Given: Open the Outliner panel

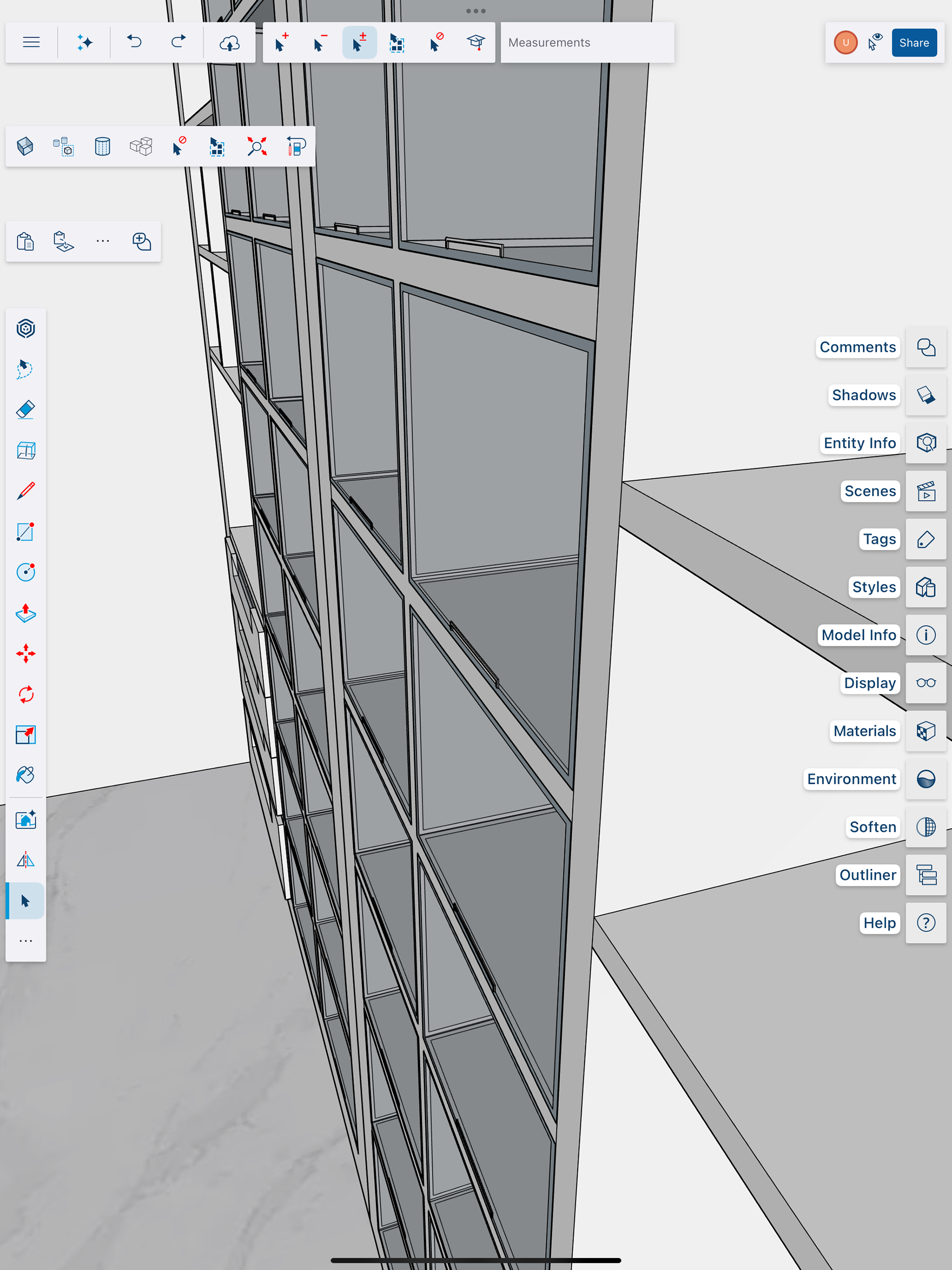Looking at the screenshot, I should pos(926,875).
